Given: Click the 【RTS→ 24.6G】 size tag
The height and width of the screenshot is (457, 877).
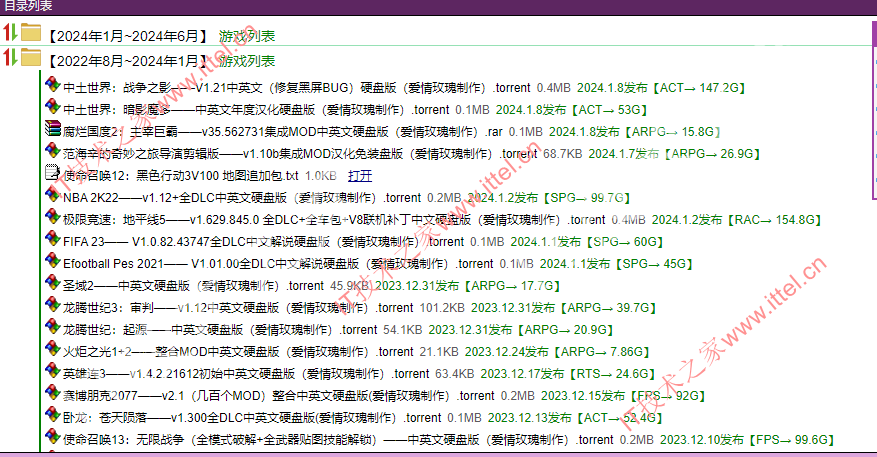Looking at the screenshot, I should pyautogui.click(x=612, y=374).
